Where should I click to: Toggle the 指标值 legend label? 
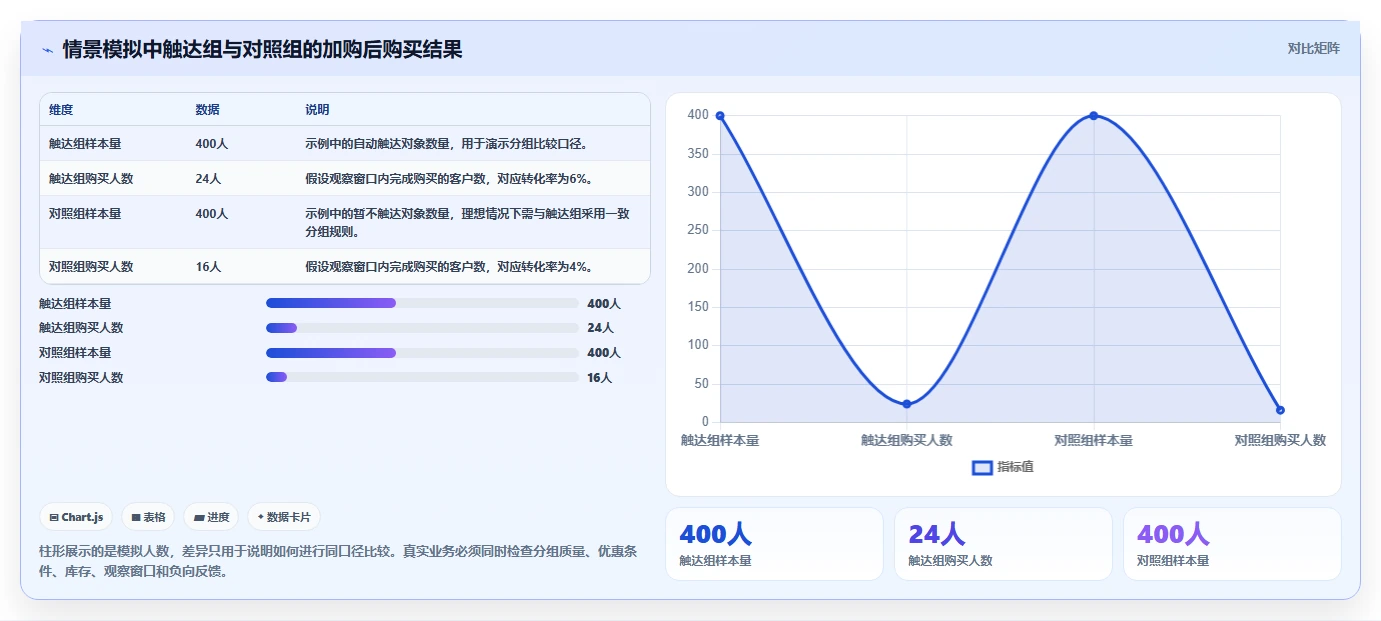[1016, 467]
